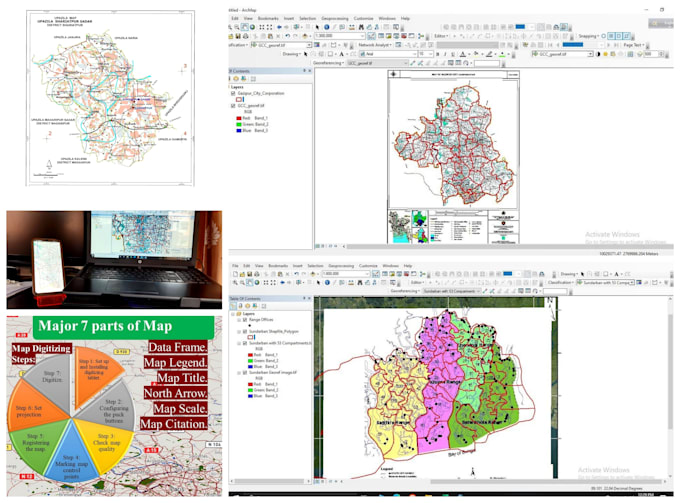Screen dimensions: 680x503
Task: Open Insert in lower ArcMap window
Action: coord(298,266)
